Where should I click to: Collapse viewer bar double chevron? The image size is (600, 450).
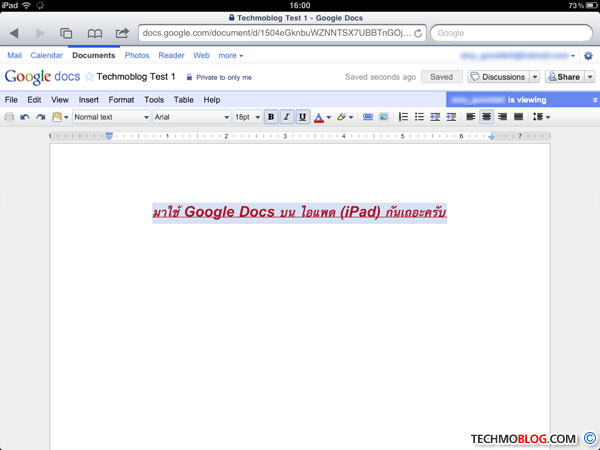pos(595,100)
